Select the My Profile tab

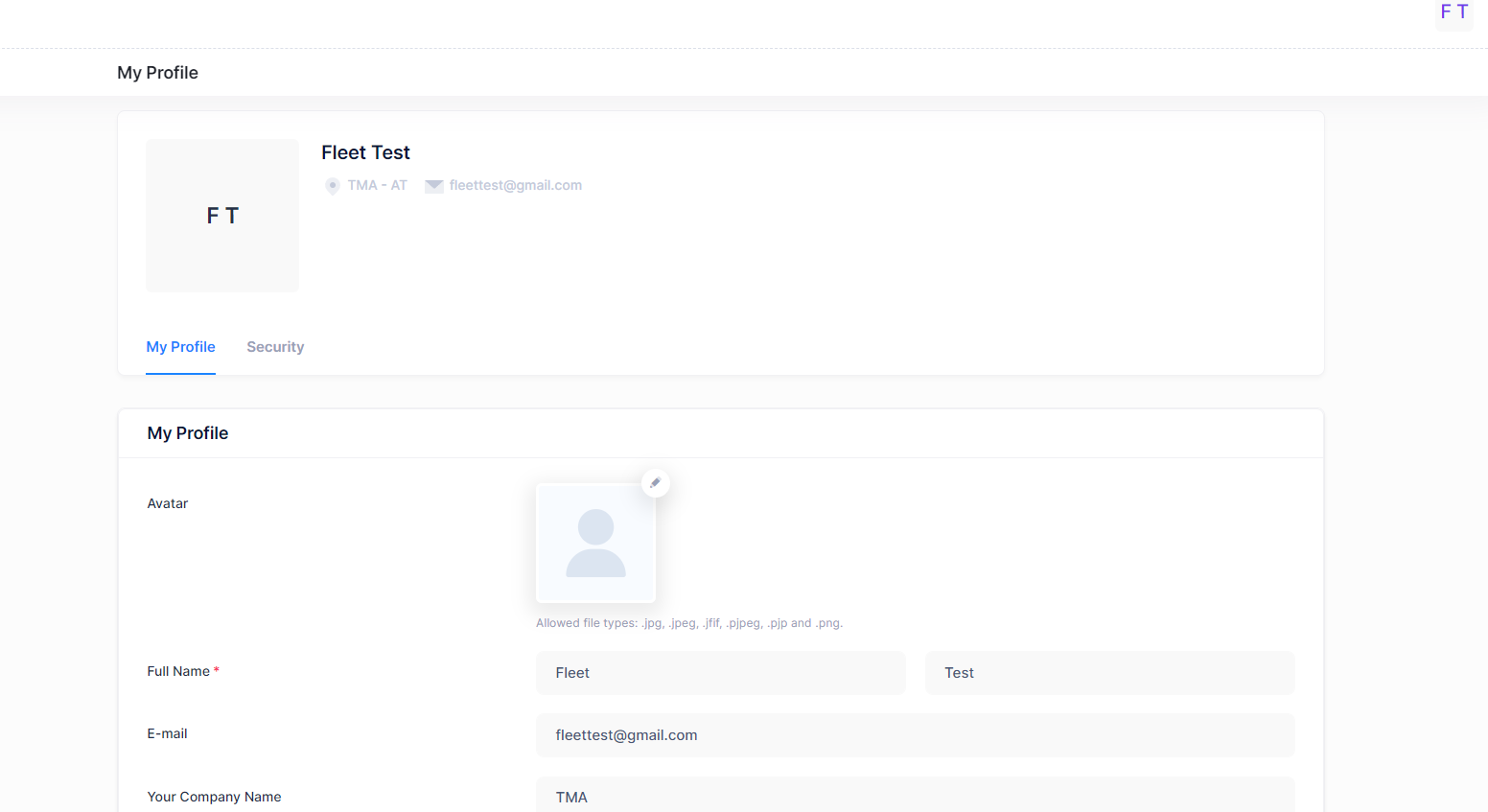180,347
